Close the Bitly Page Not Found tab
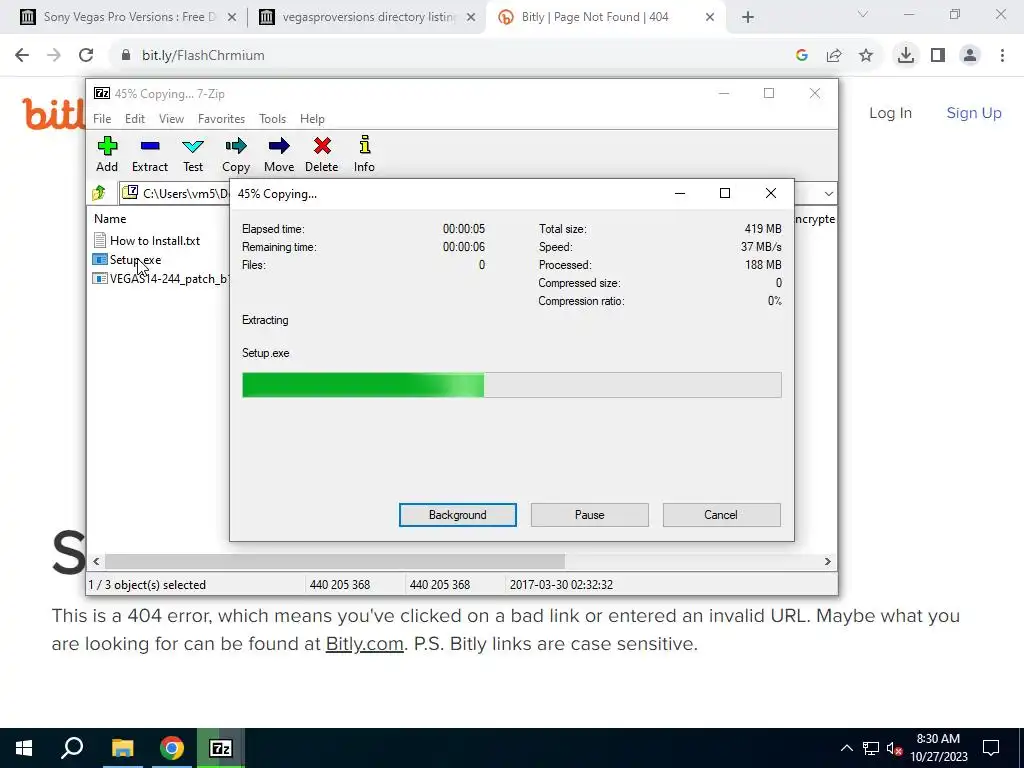This screenshot has width=1024, height=768. (710, 18)
